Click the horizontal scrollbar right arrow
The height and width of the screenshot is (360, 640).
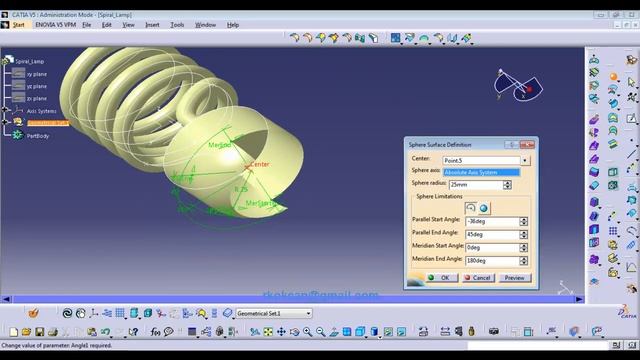point(579,299)
